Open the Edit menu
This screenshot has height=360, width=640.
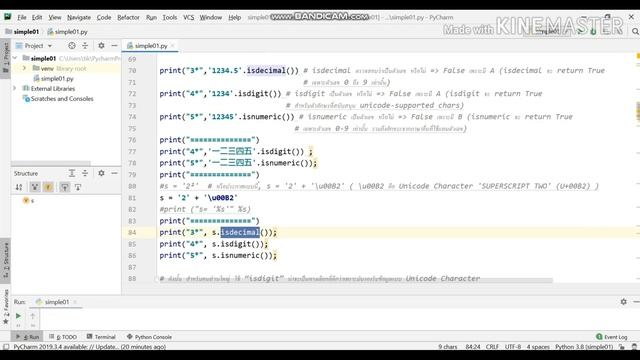coord(37,18)
